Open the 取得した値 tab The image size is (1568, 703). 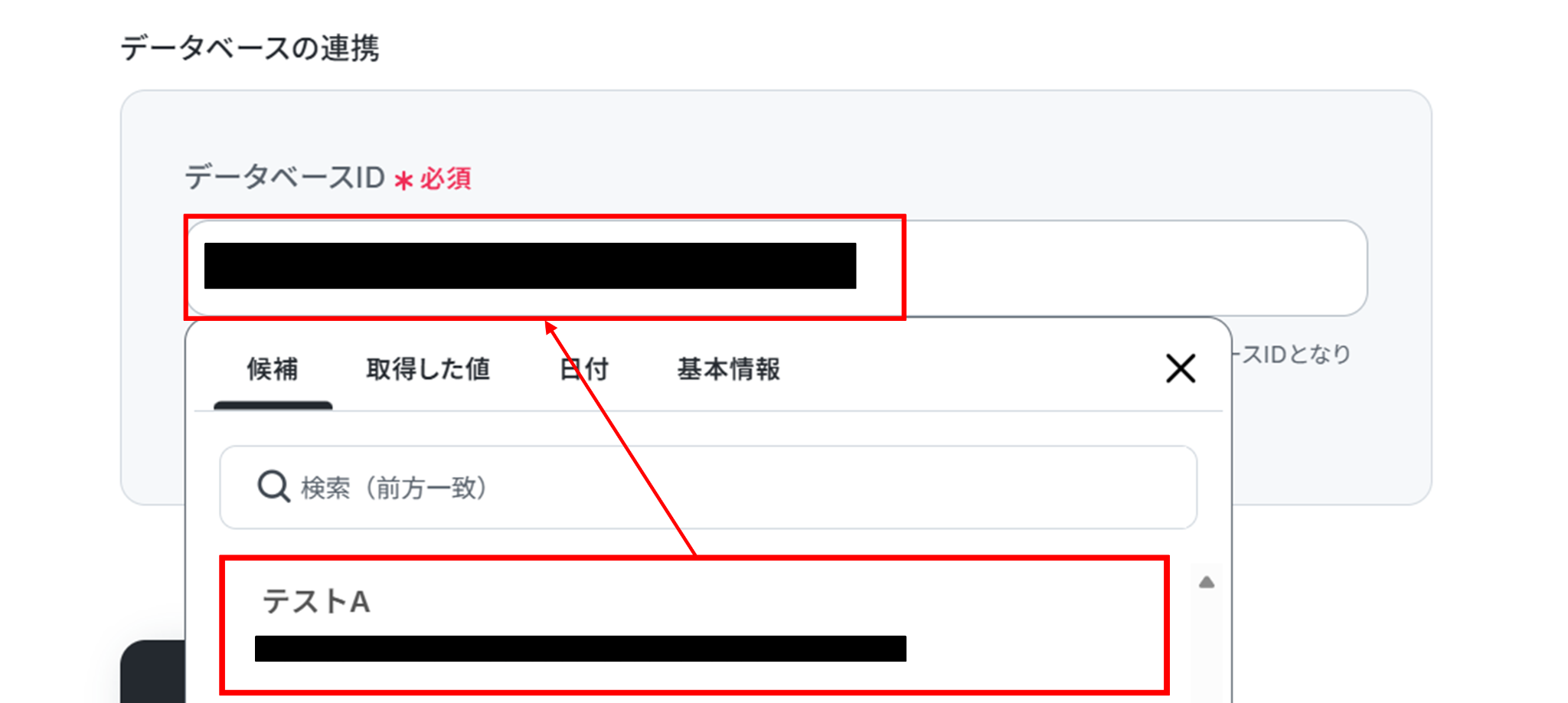428,369
